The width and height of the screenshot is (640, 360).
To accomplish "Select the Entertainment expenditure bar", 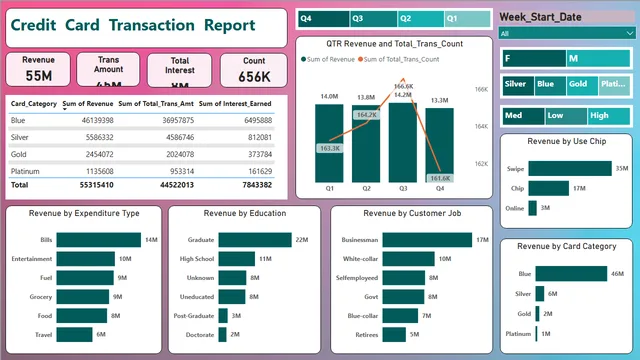I will 86,259.
